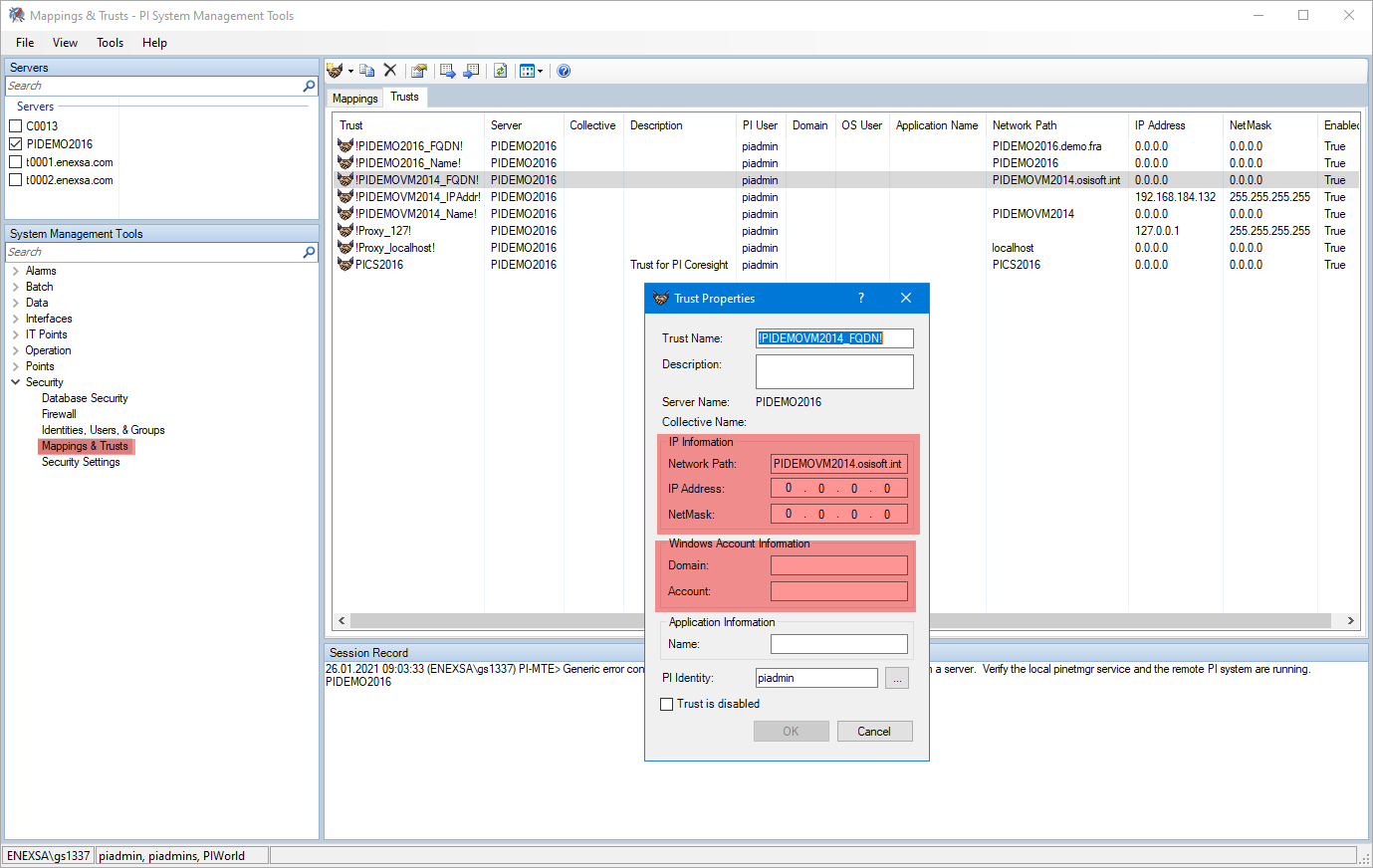Viewport: 1373px width, 868px height.
Task: Click the Cancel button in the dialog
Action: 874,732
